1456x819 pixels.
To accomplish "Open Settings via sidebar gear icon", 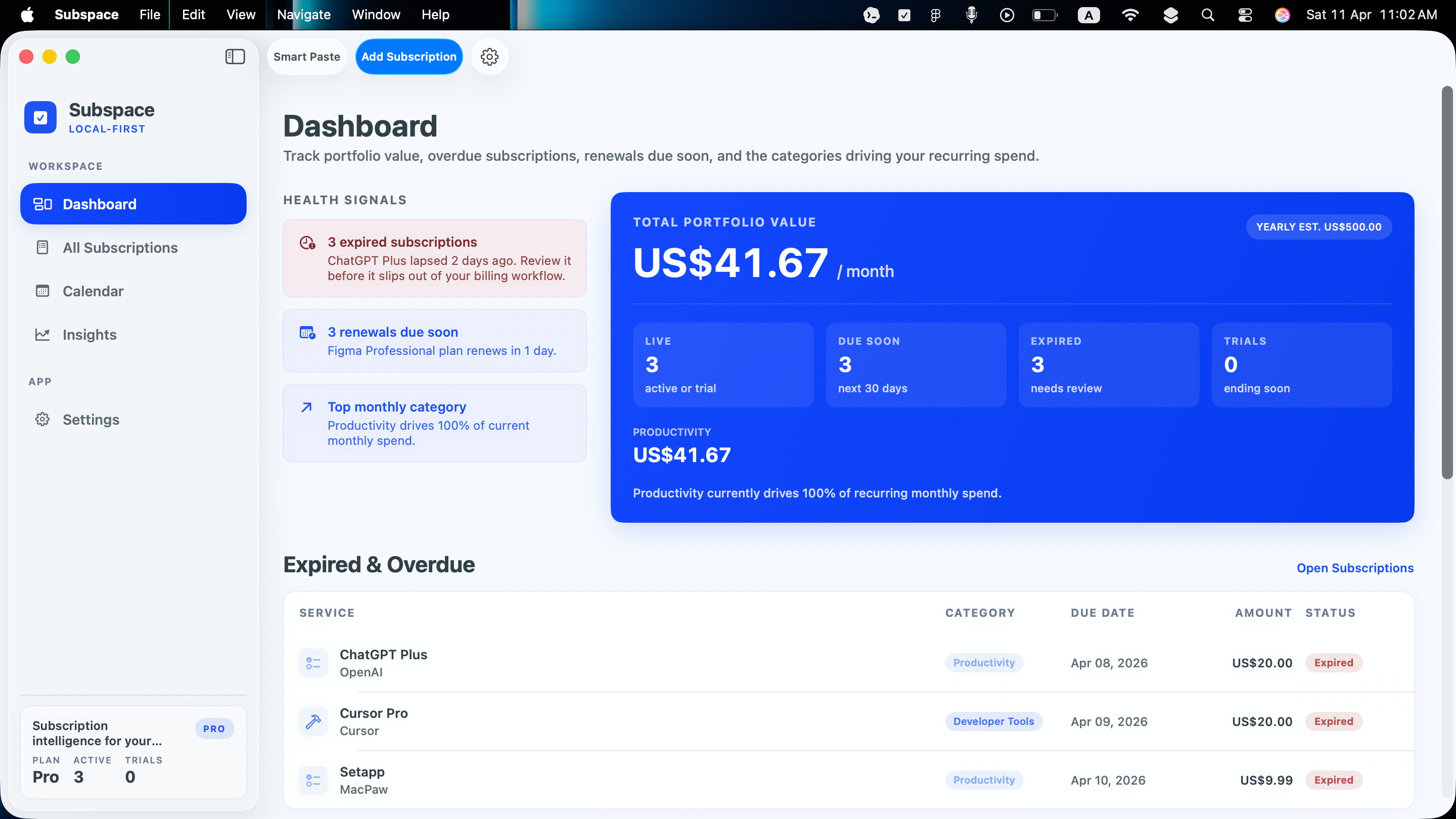I will click(43, 420).
